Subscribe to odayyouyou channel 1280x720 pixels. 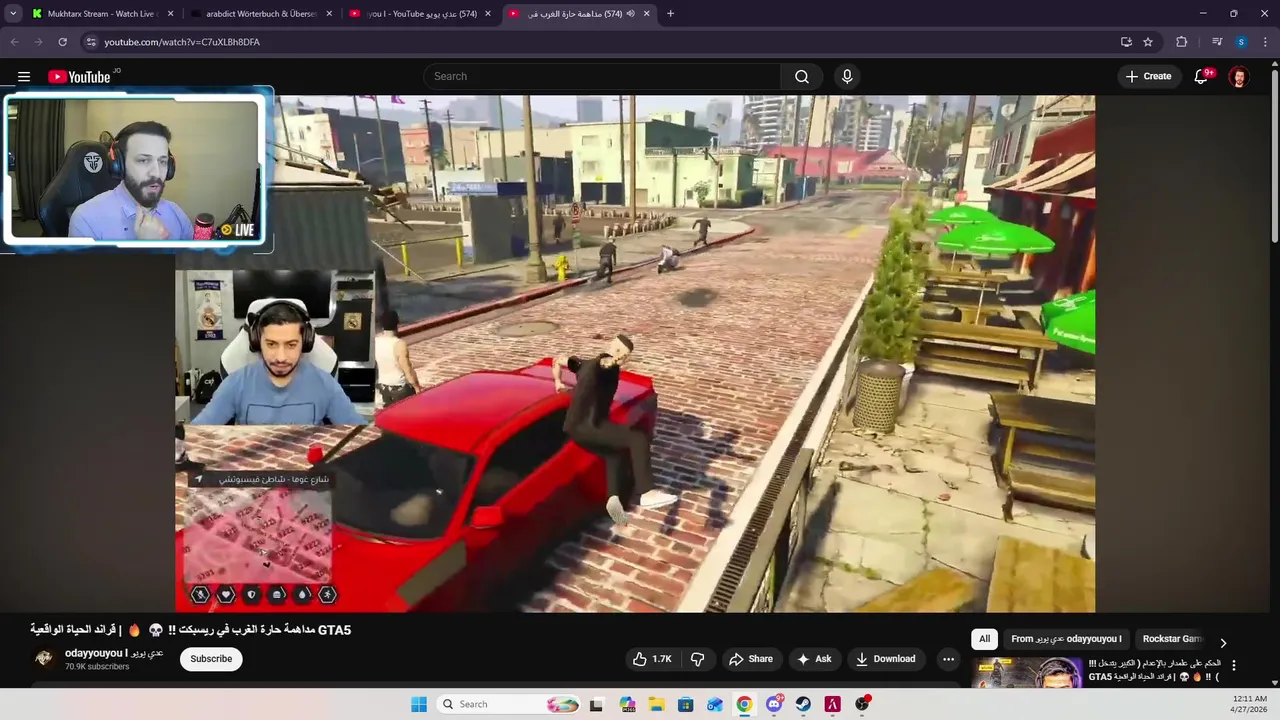(x=211, y=659)
